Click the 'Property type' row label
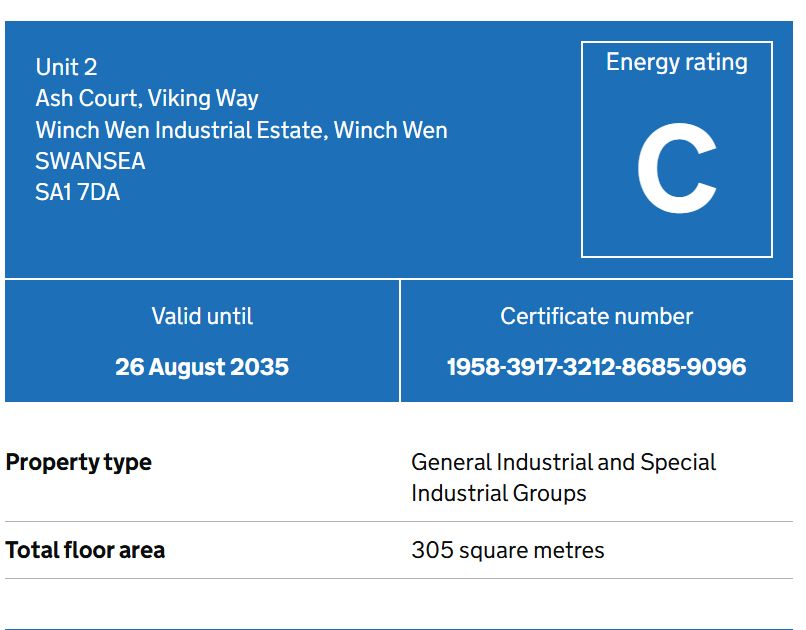The height and width of the screenshot is (630, 806). (x=79, y=462)
